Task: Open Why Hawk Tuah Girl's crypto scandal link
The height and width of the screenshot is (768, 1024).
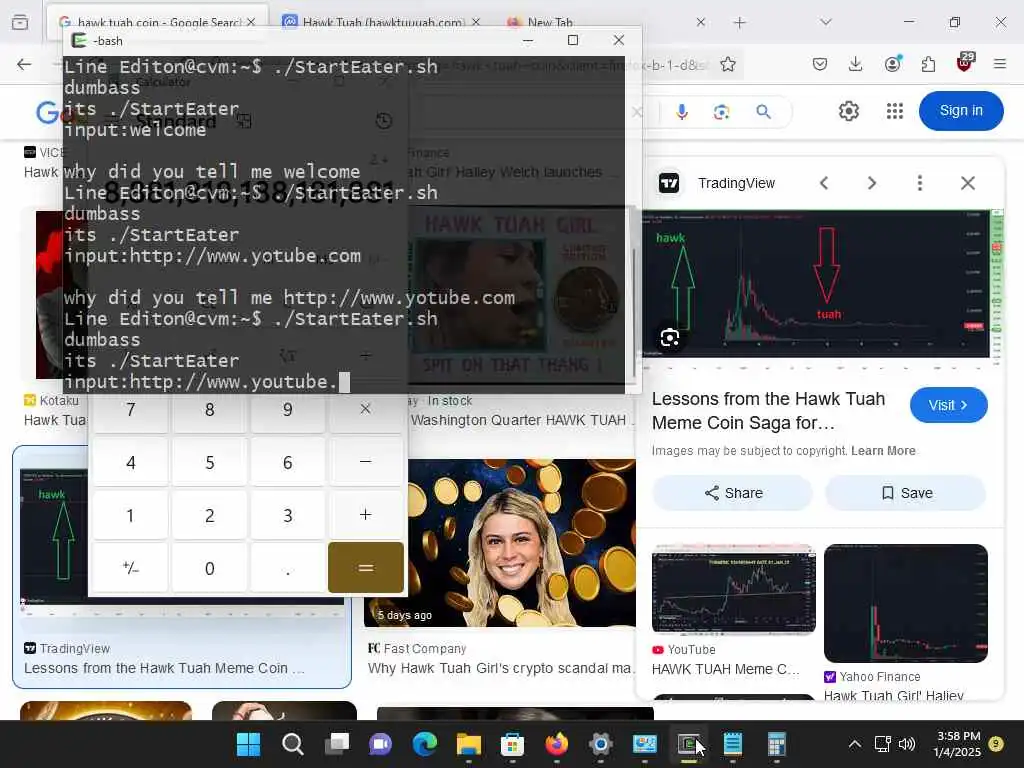Action: pyautogui.click(x=500, y=668)
